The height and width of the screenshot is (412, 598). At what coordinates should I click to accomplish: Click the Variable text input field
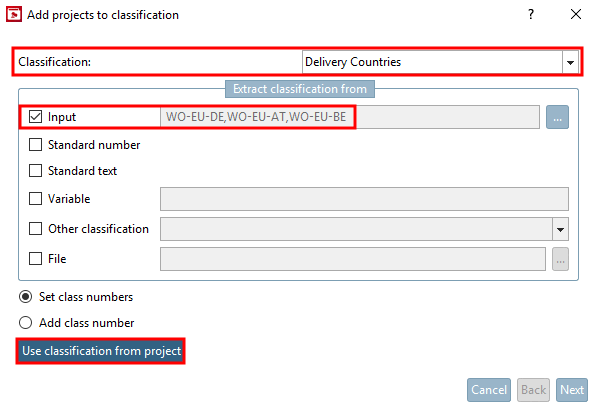[x=364, y=199]
